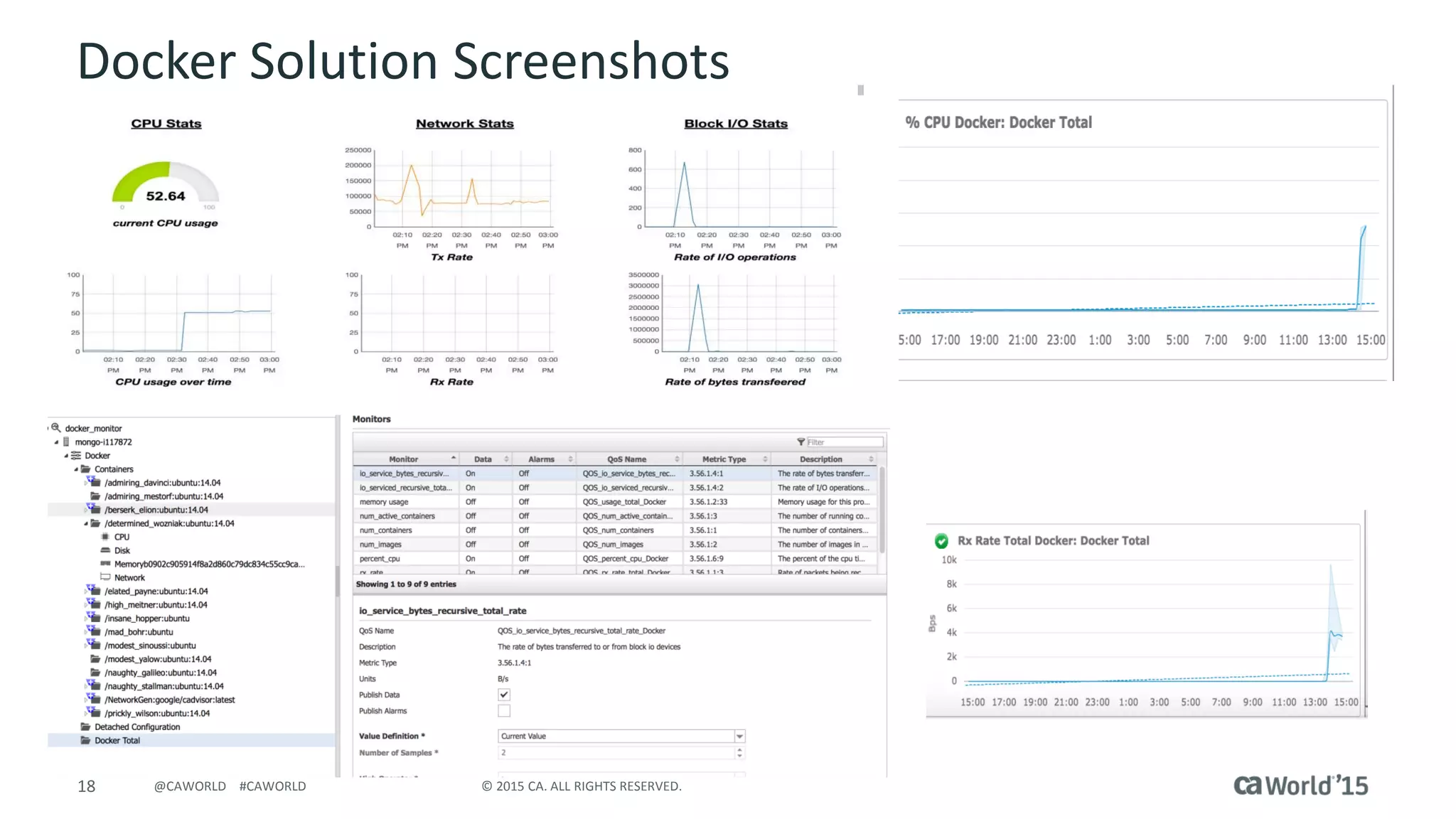Click the Docker Total folder icon
This screenshot has width=1456, height=819.
coord(85,740)
